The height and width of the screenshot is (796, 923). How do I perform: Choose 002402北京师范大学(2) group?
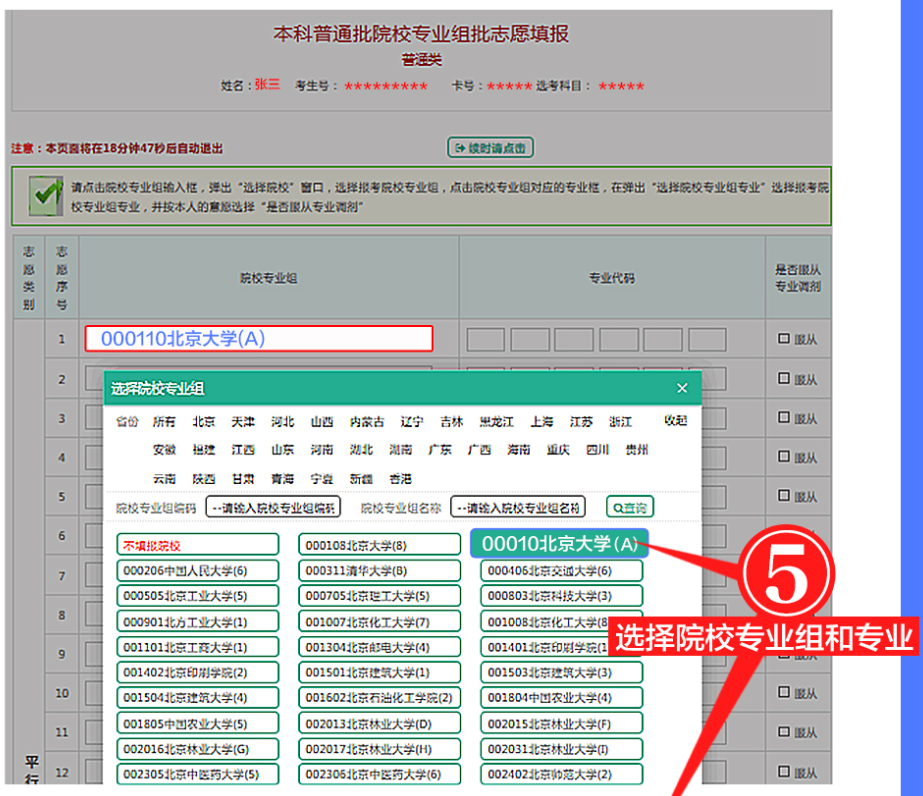[562, 774]
